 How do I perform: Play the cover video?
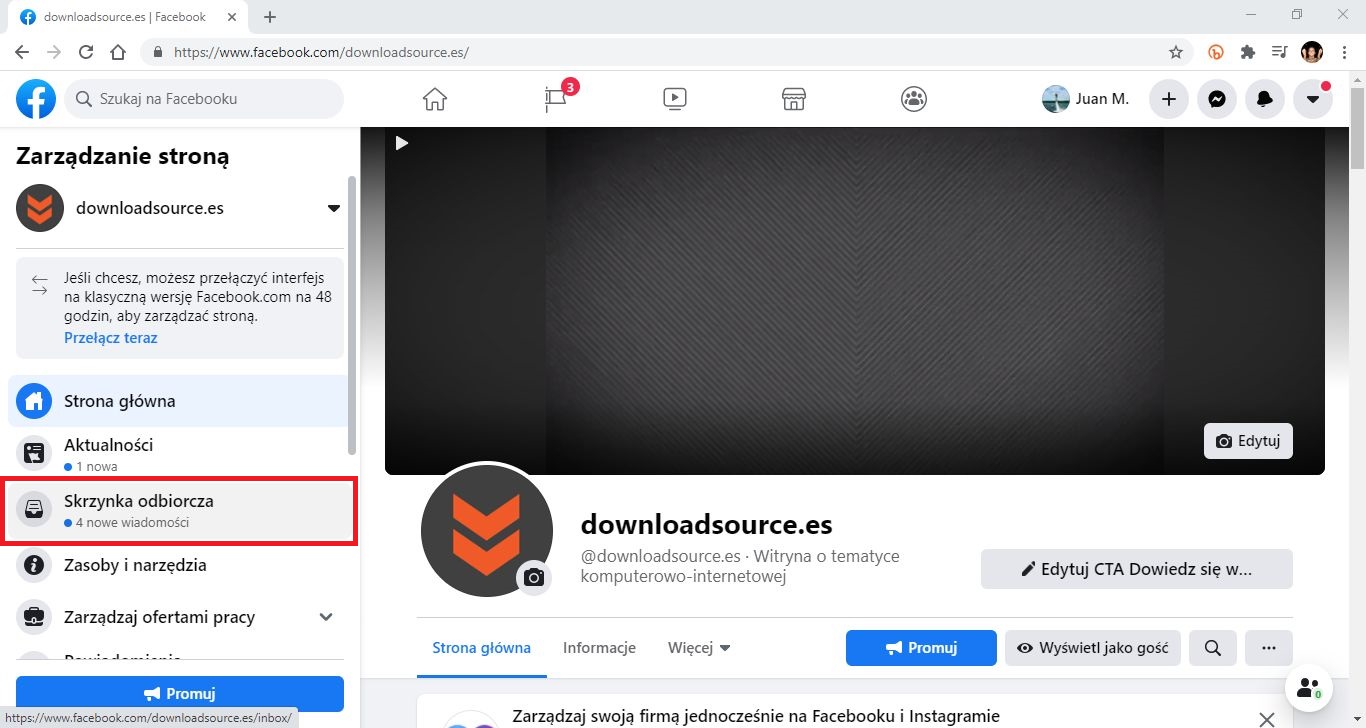[402, 143]
